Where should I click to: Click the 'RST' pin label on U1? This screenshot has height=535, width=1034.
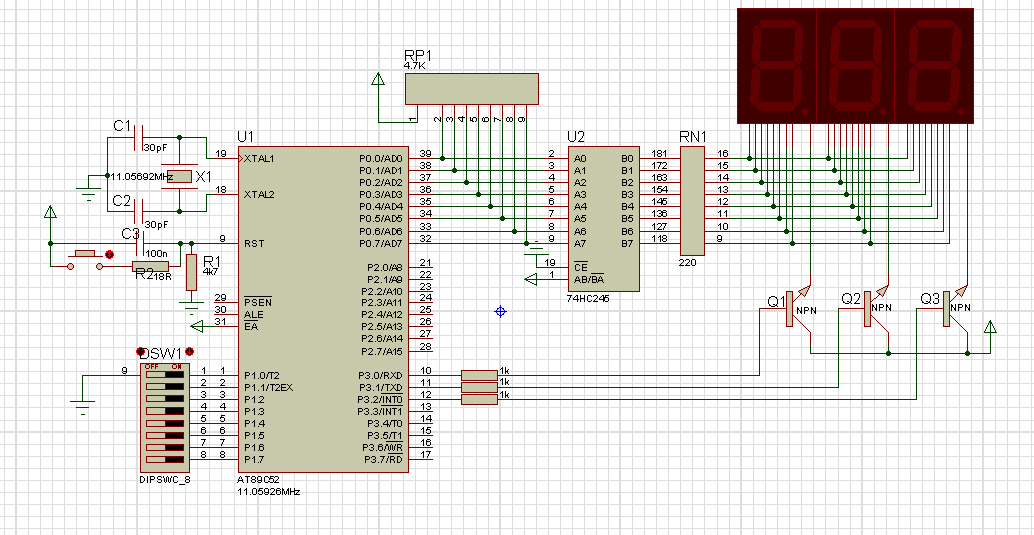[x=254, y=243]
